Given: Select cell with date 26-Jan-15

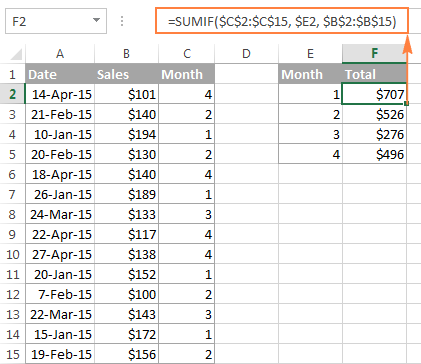Looking at the screenshot, I should tap(60, 194).
